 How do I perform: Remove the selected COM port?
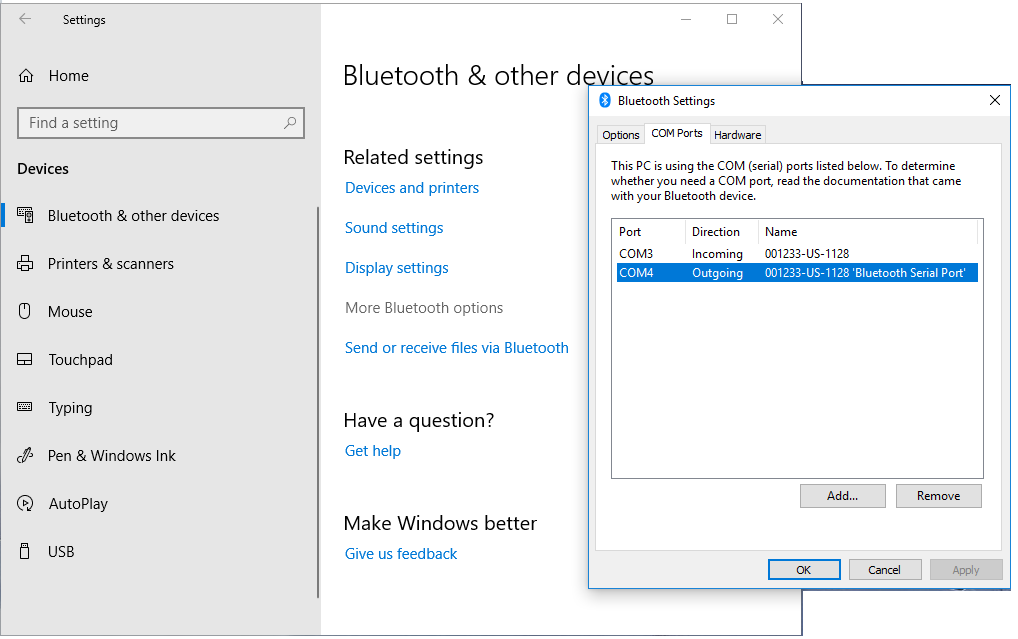pos(938,496)
